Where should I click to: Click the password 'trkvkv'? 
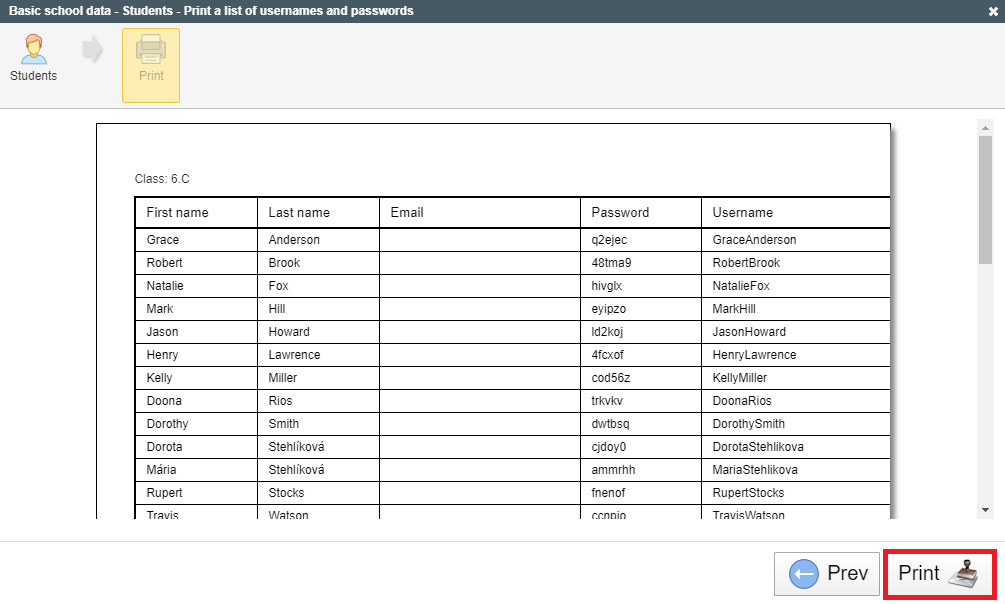[607, 401]
